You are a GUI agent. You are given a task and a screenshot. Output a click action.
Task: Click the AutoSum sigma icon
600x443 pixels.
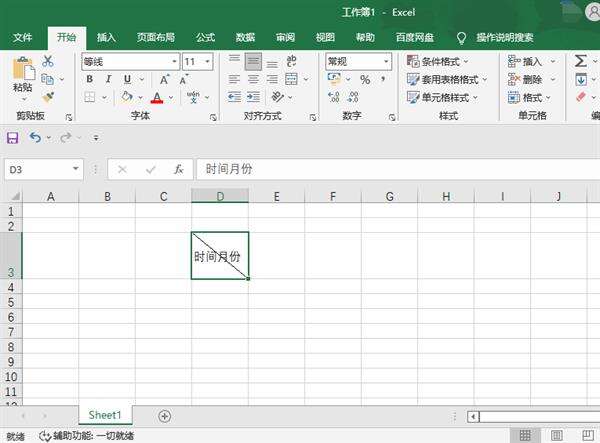pyautogui.click(x=581, y=61)
